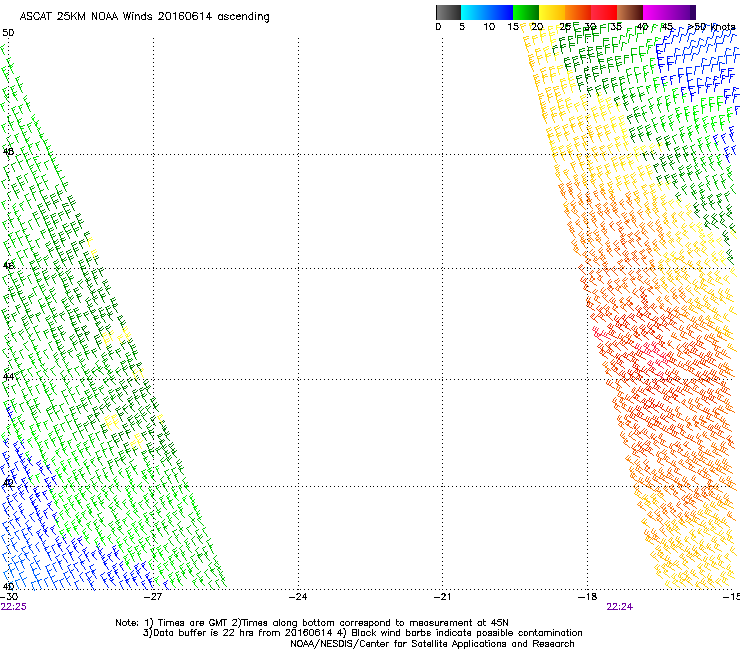Click the yellow 20-25 knots color segment

click(552, 12)
